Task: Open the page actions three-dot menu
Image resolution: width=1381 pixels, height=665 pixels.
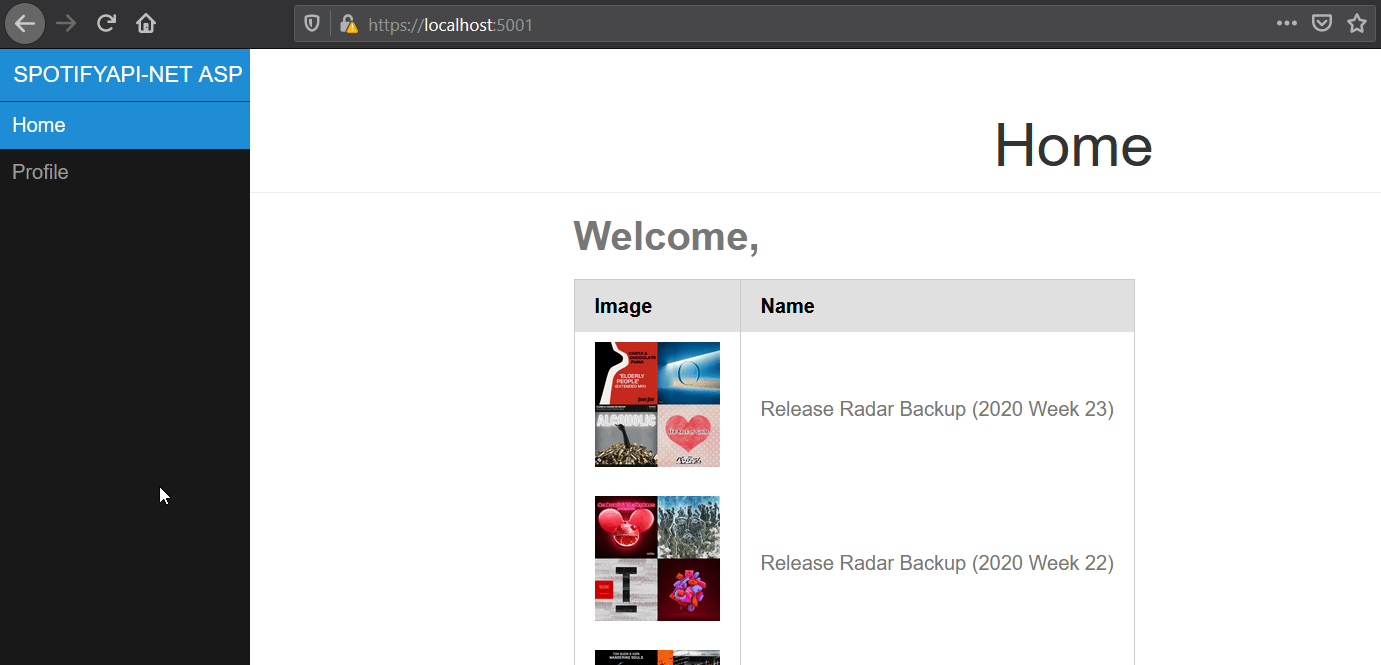Action: tap(1287, 24)
